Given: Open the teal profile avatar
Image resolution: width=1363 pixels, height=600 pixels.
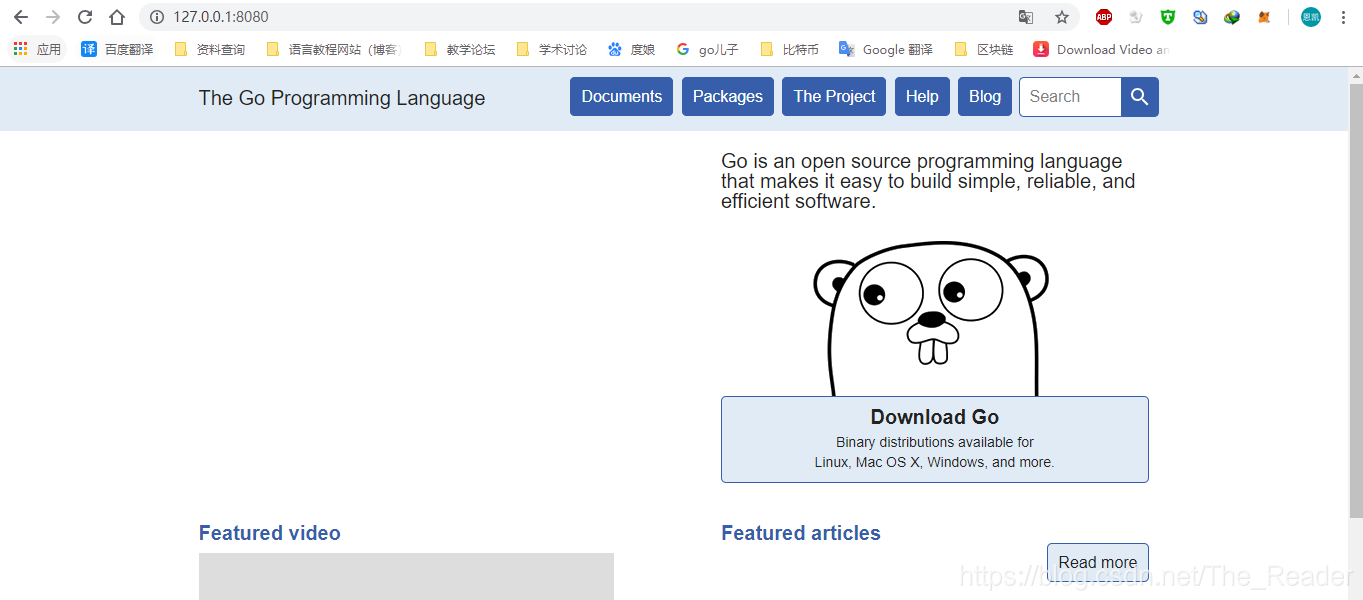Looking at the screenshot, I should (1311, 17).
